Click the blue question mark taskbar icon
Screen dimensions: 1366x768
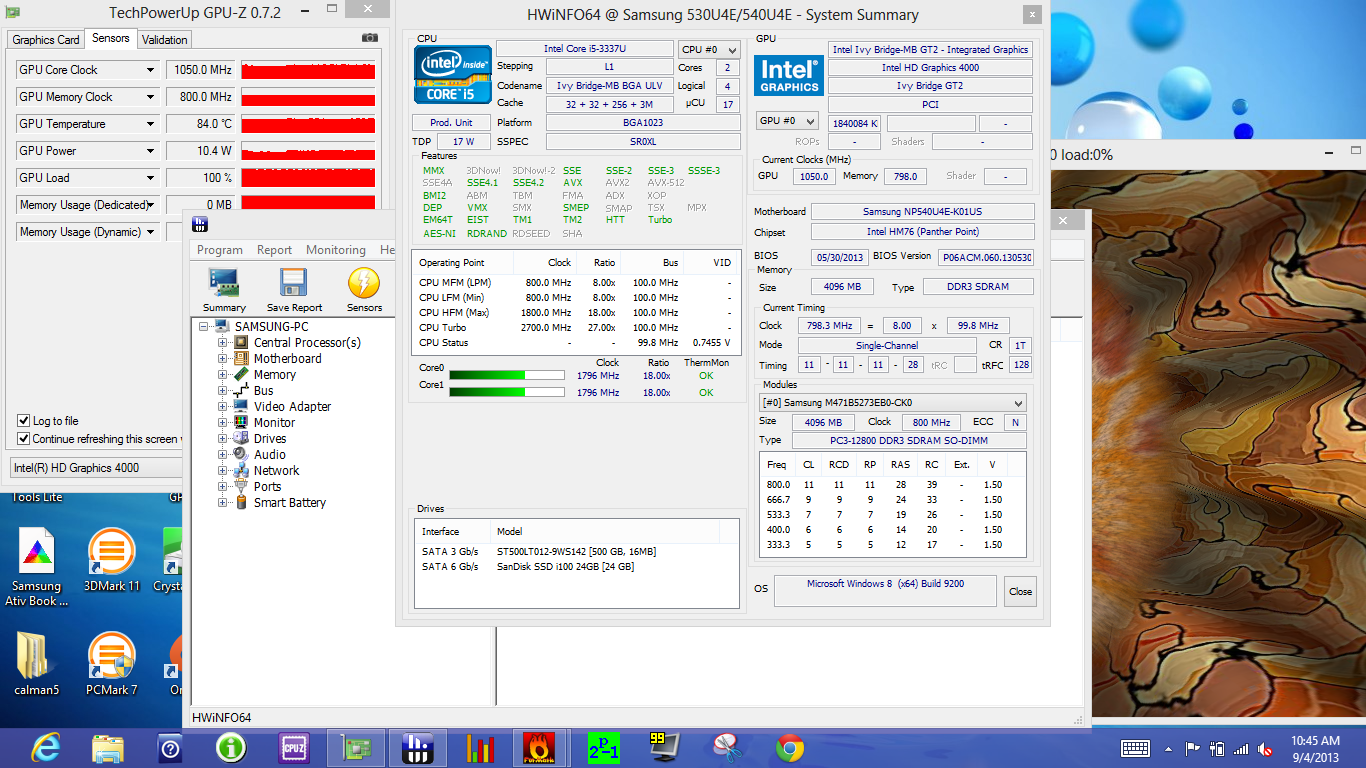(x=170, y=747)
